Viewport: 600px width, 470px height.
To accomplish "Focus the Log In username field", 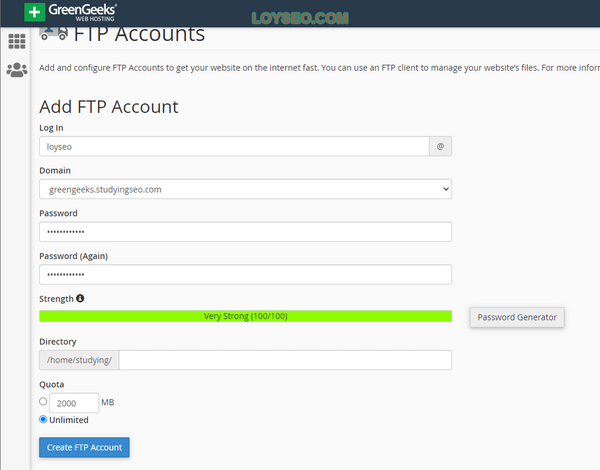I will pyautogui.click(x=234, y=146).
